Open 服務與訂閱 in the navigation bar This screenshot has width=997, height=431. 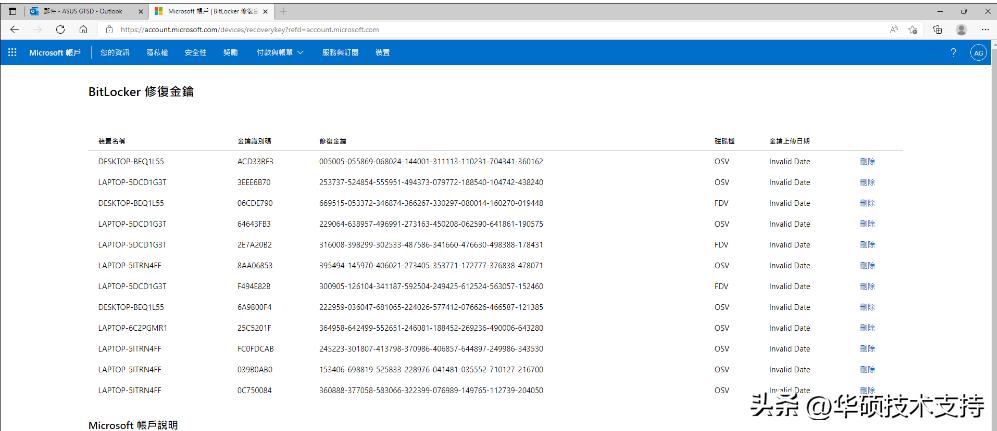pos(340,53)
